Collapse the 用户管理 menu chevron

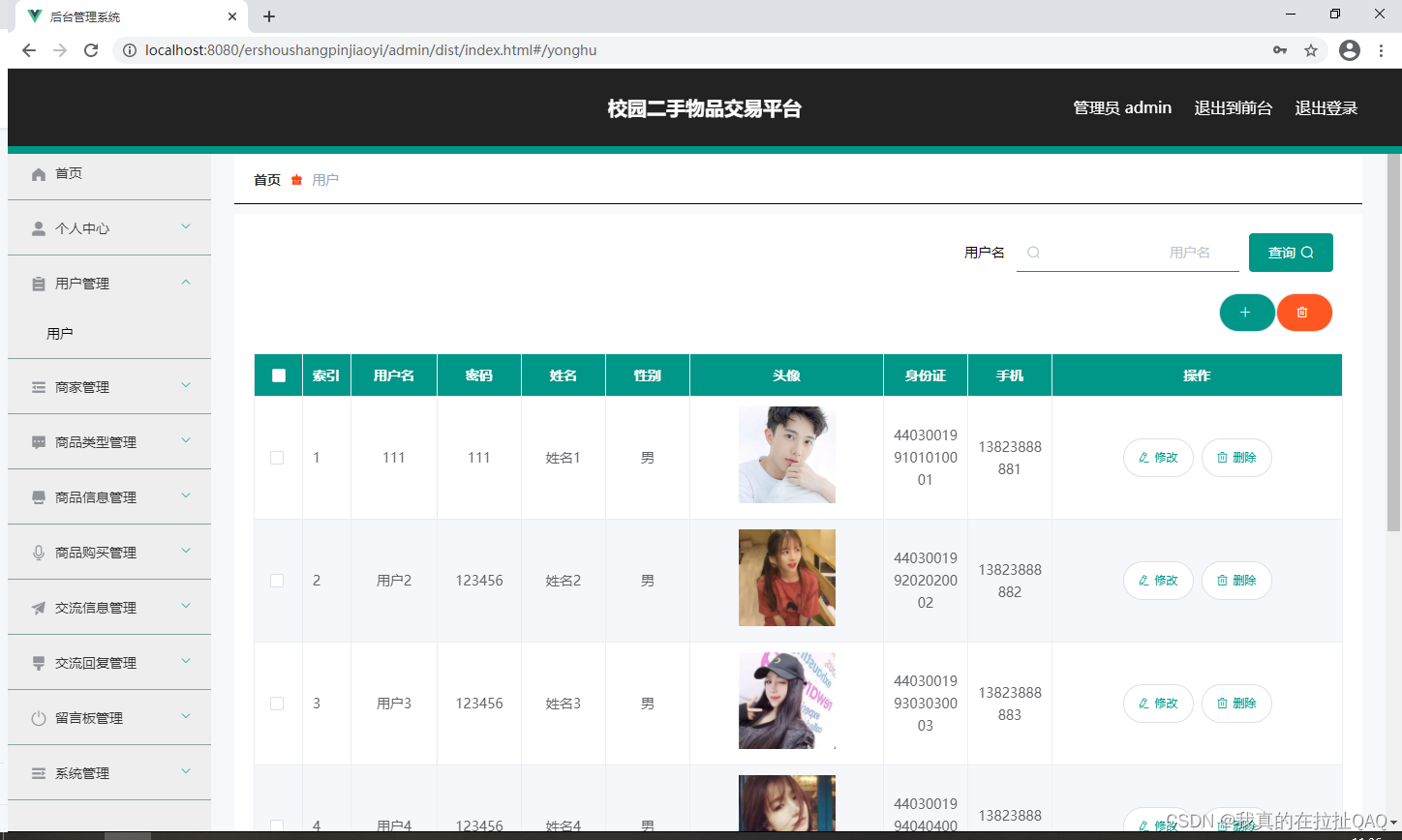pos(186,283)
